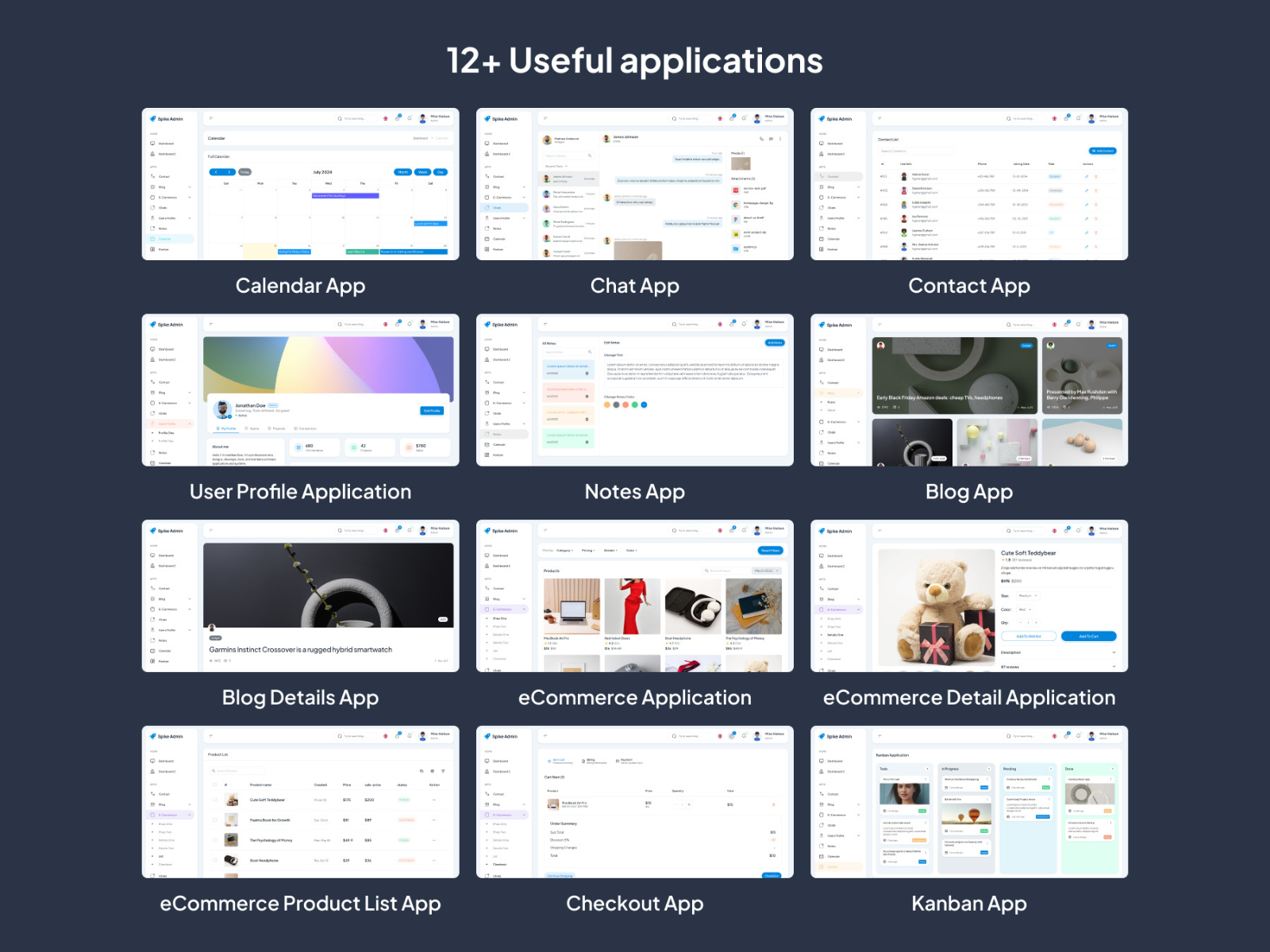Delete the blue note in Notes App
Image resolution: width=1270 pixels, height=952 pixels.
tap(587, 373)
